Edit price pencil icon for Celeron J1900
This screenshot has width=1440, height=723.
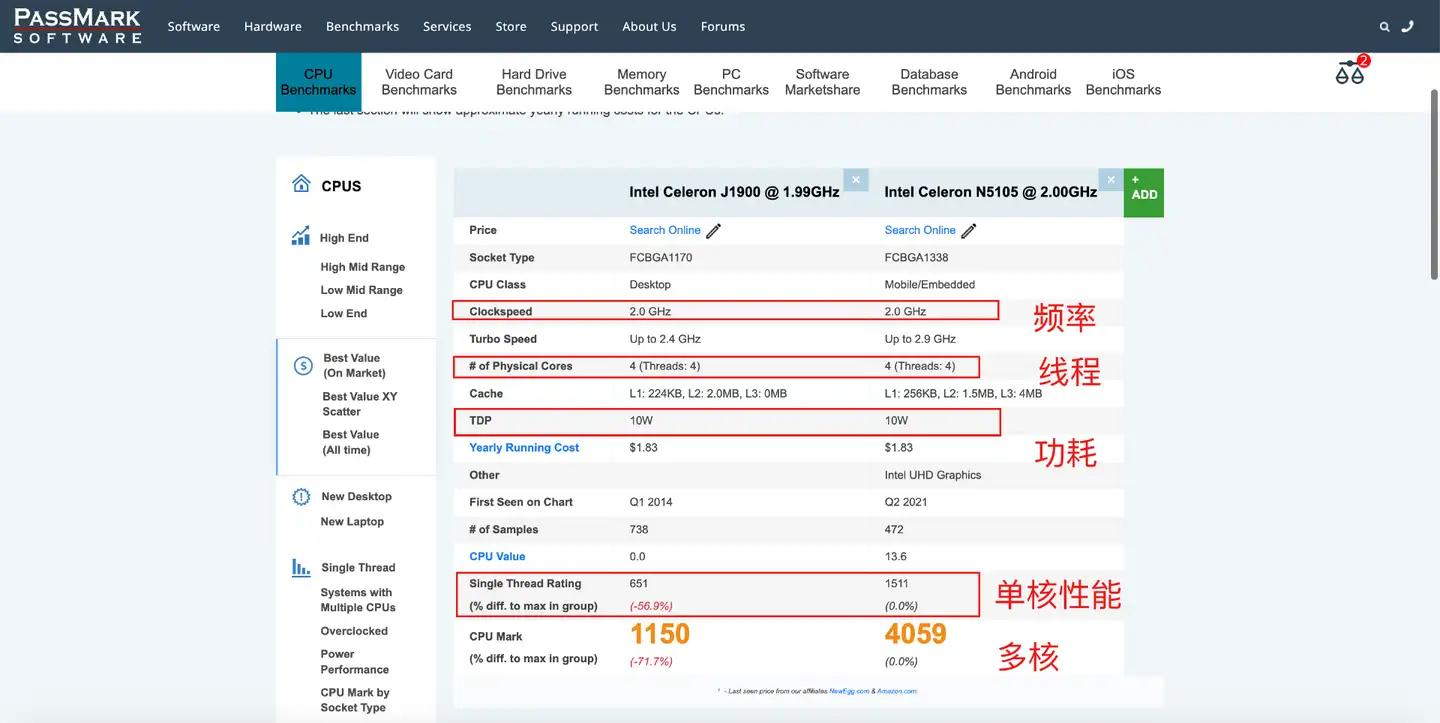[x=714, y=231]
